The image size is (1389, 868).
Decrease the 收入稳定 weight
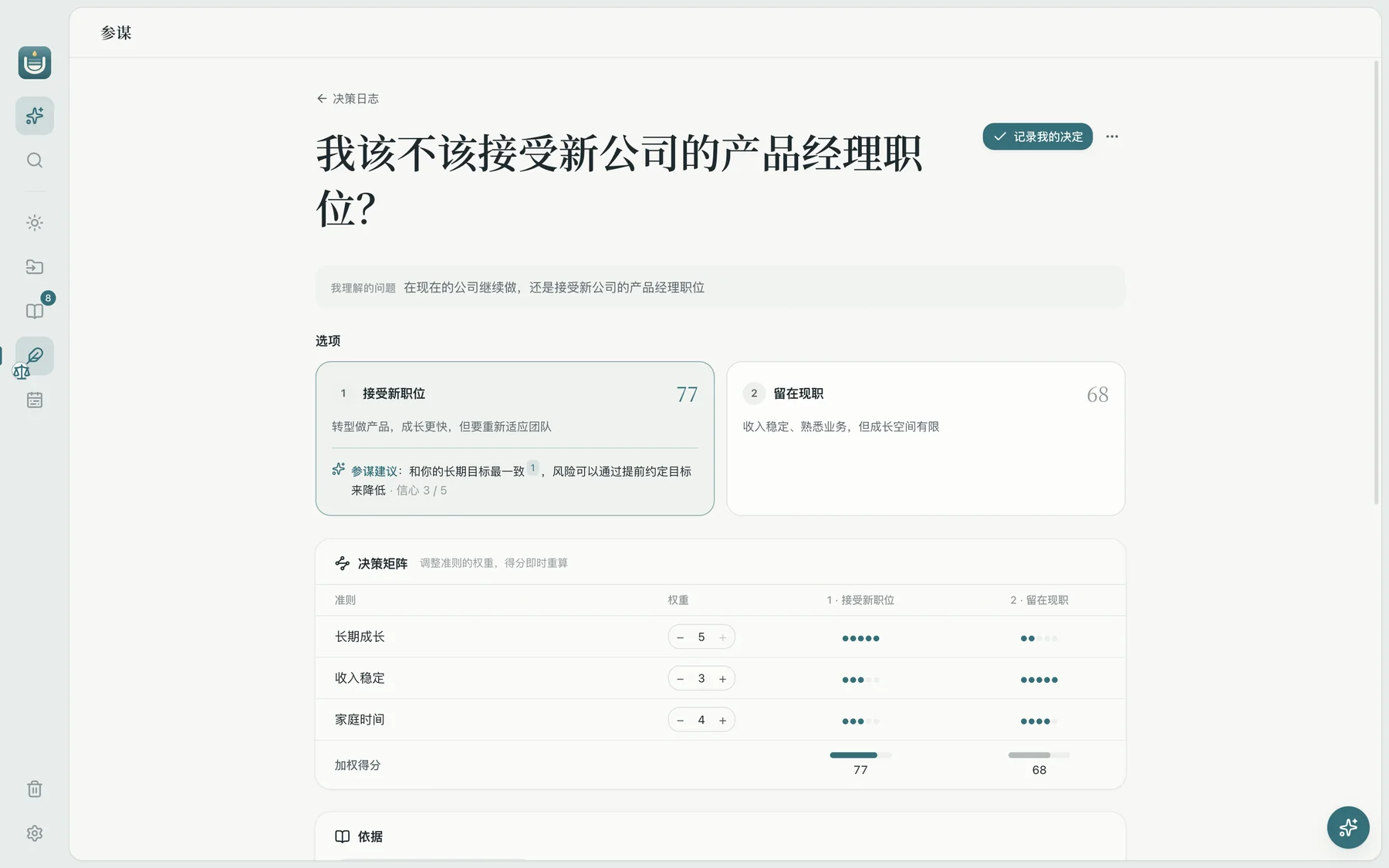(680, 679)
